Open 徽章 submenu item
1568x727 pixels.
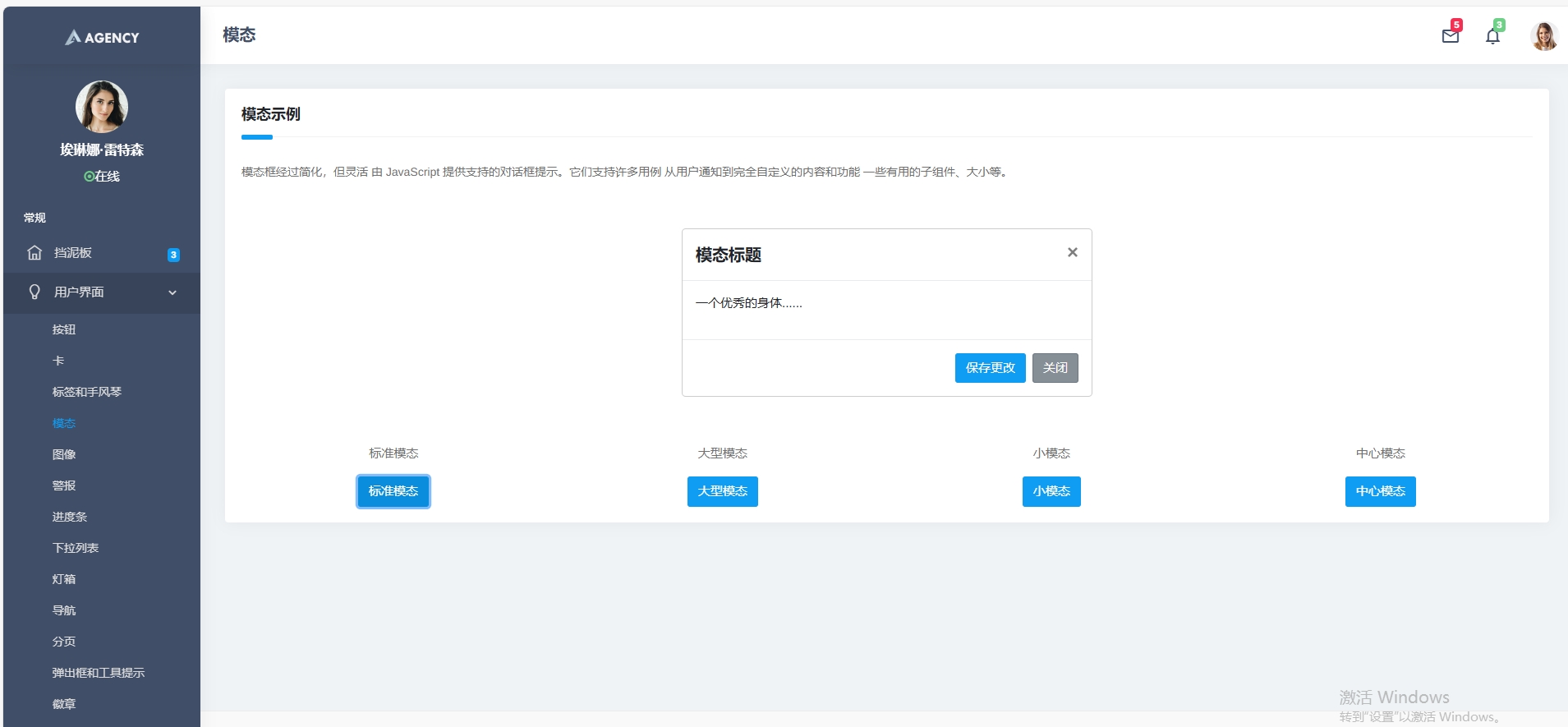(x=64, y=704)
